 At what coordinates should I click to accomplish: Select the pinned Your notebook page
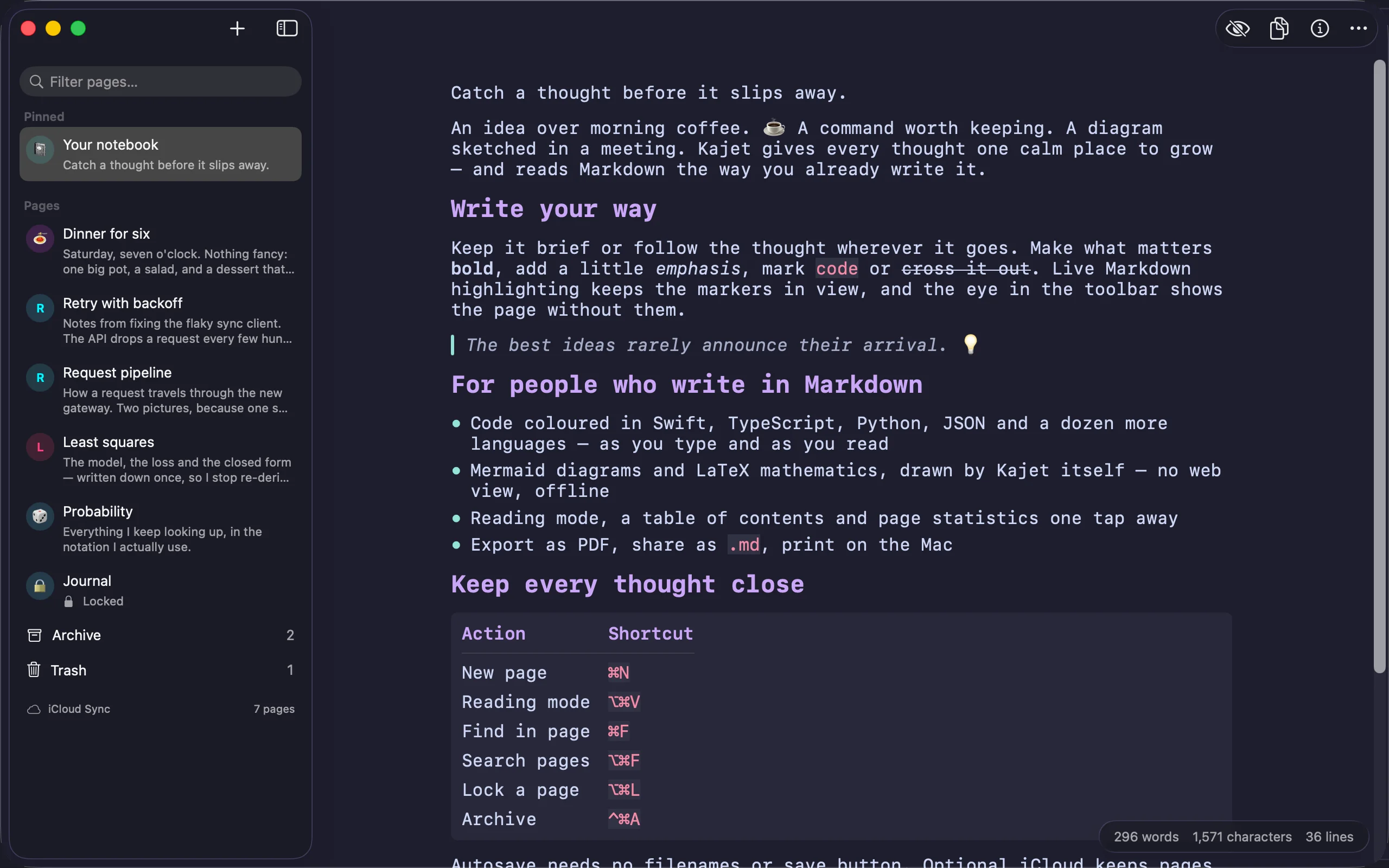(161, 154)
